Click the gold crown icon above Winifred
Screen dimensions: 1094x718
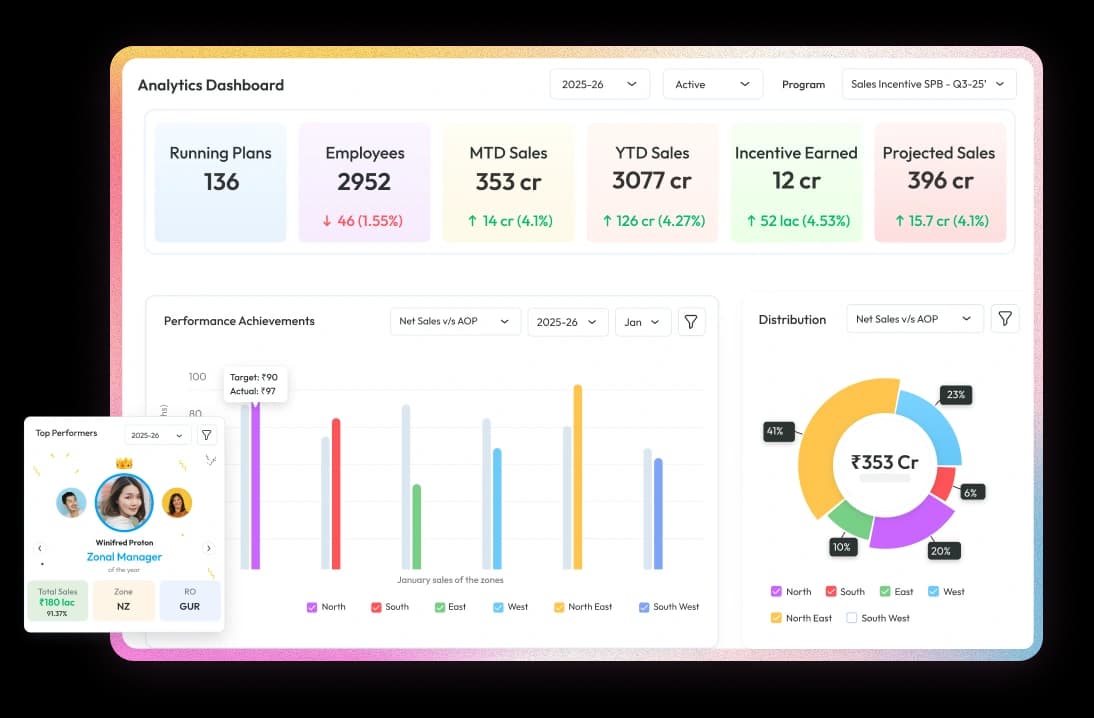(124, 463)
